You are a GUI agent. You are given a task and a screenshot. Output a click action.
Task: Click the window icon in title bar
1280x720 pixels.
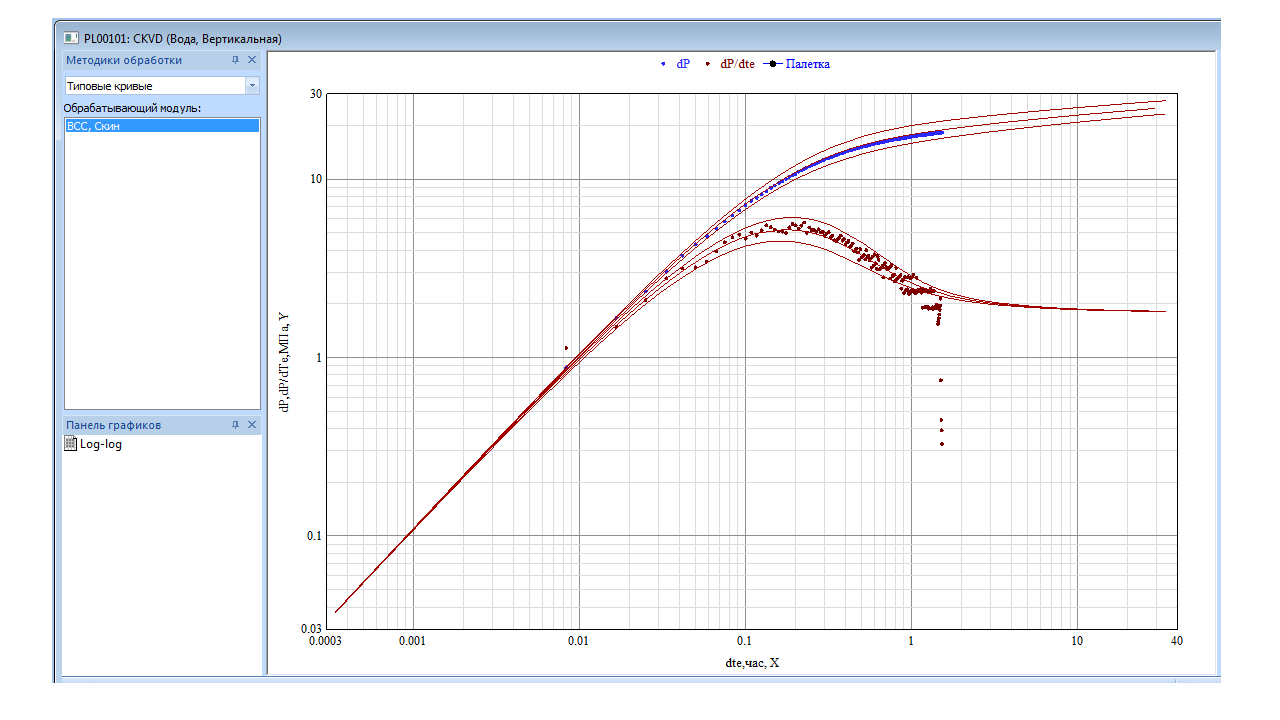71,38
